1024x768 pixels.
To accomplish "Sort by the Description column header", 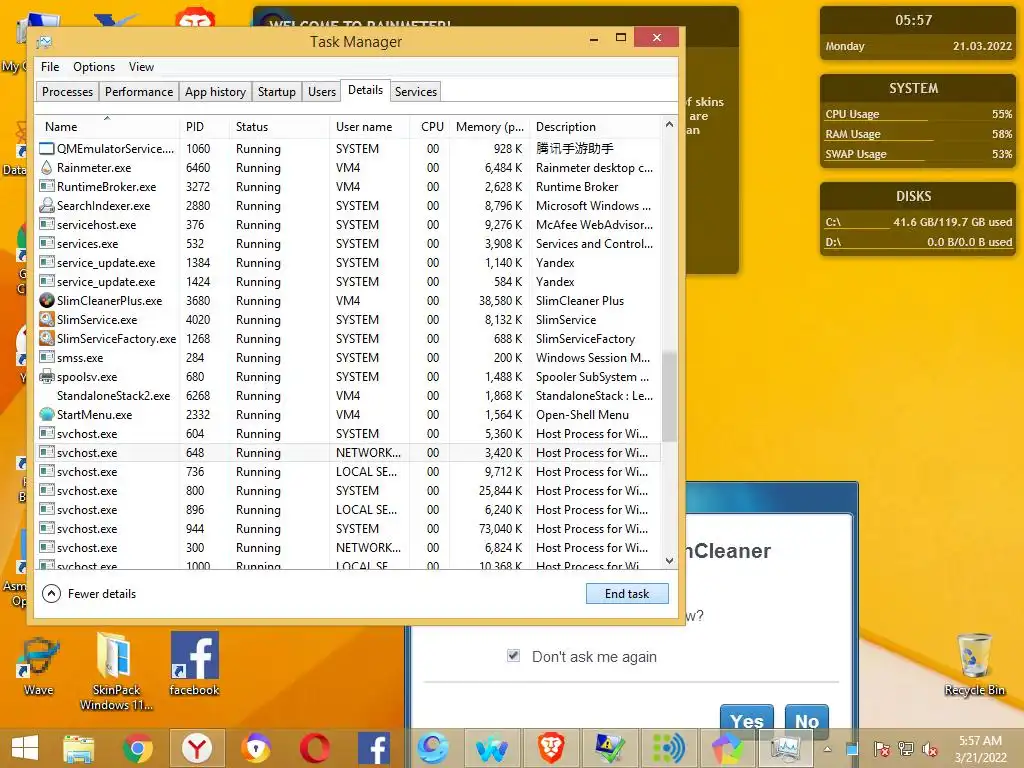I will tap(595, 127).
